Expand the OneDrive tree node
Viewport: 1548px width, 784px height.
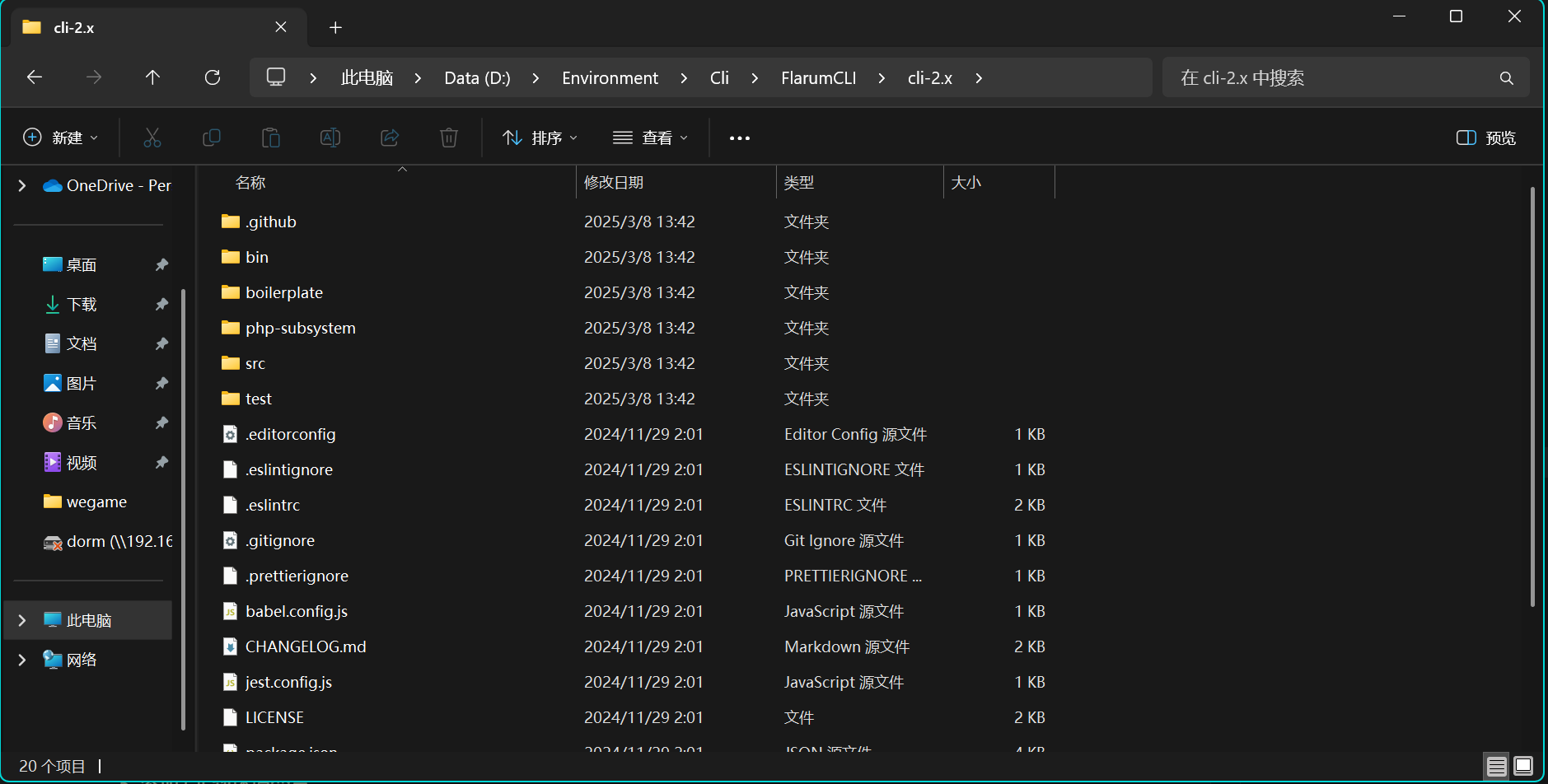(x=22, y=186)
